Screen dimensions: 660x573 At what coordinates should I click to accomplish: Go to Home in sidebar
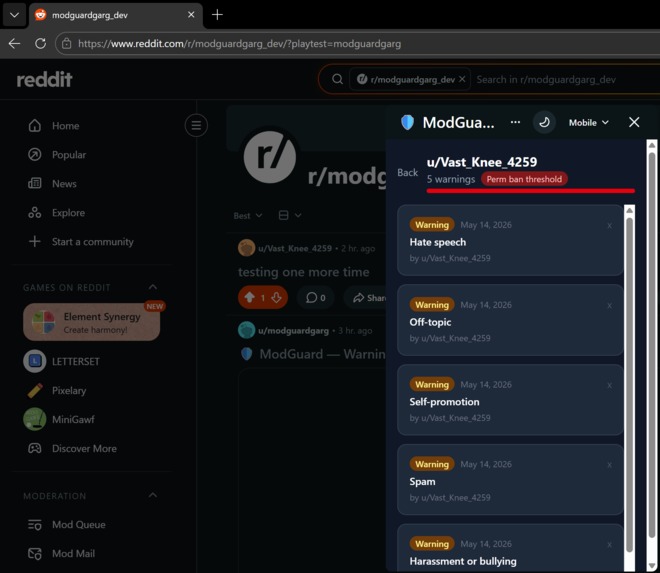click(x=65, y=125)
